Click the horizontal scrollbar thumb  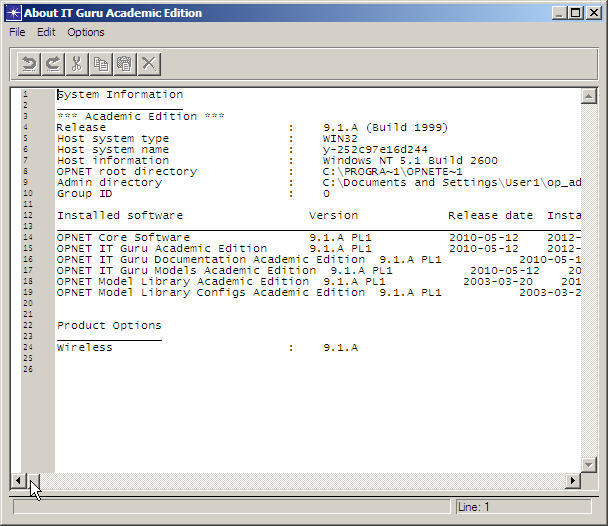34,481
